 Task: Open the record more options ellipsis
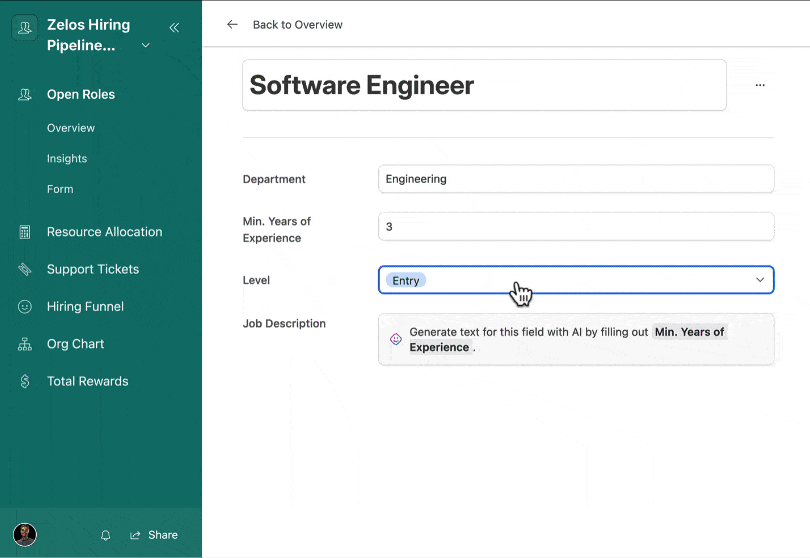pos(760,85)
